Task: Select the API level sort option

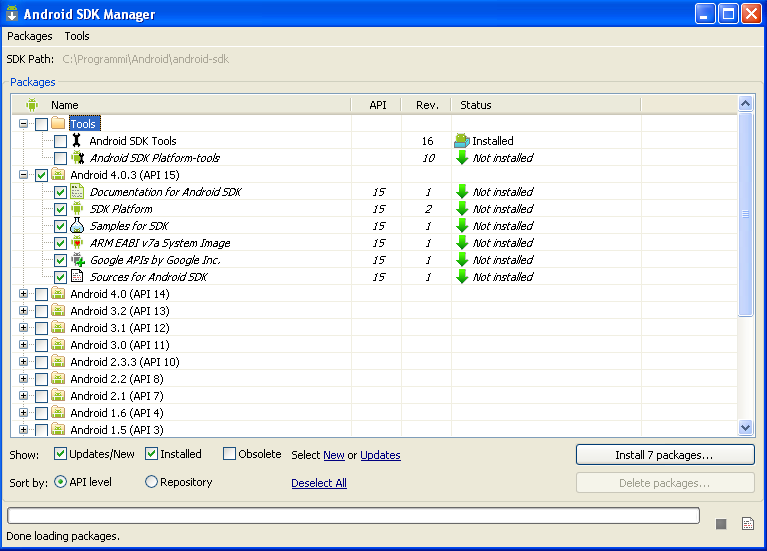Action: click(x=60, y=482)
